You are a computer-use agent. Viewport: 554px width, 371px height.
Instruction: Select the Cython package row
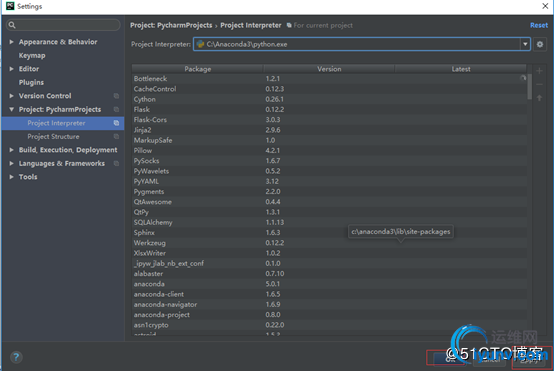point(329,99)
